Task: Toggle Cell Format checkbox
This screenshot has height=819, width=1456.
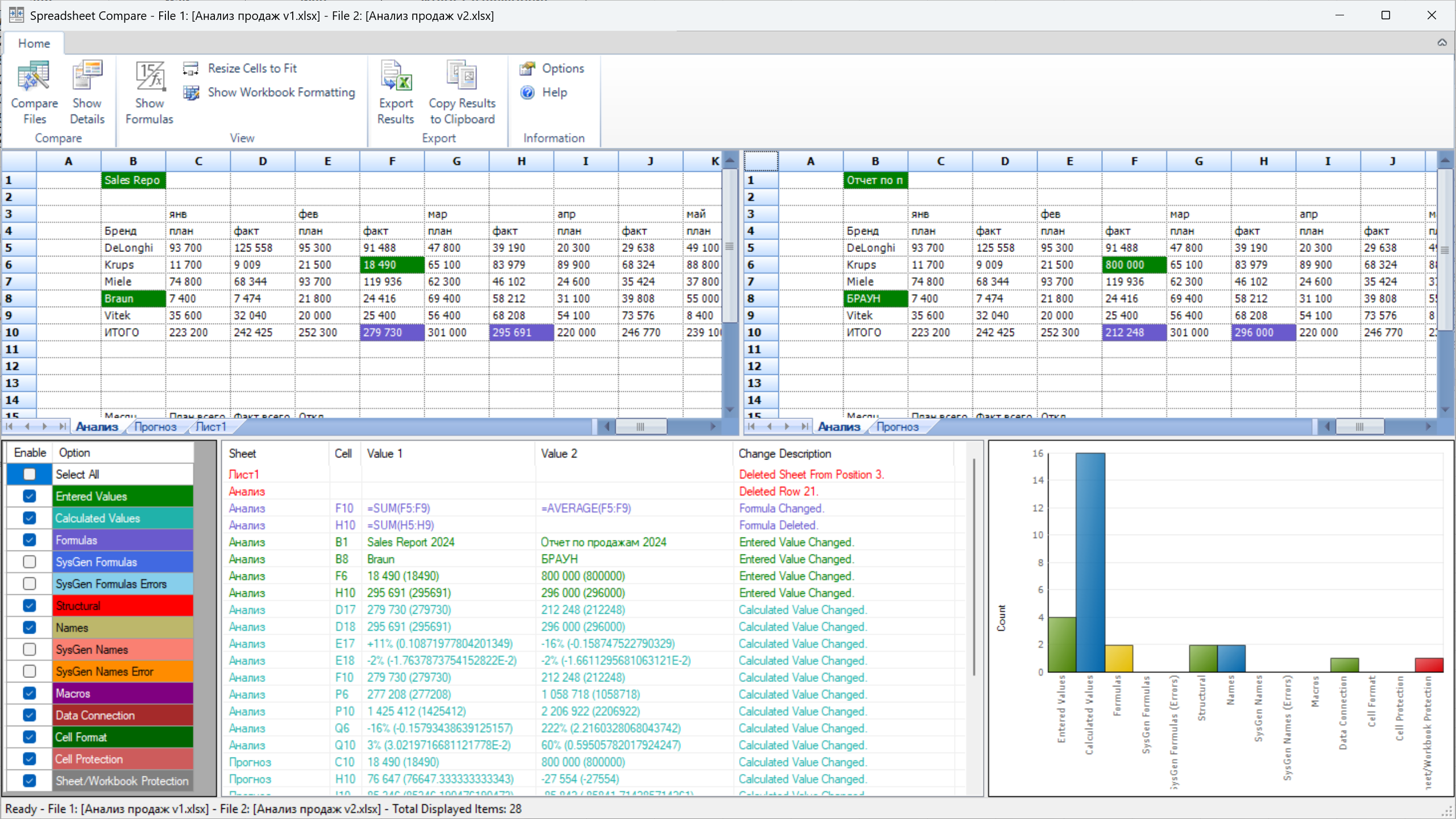Action: click(x=30, y=737)
